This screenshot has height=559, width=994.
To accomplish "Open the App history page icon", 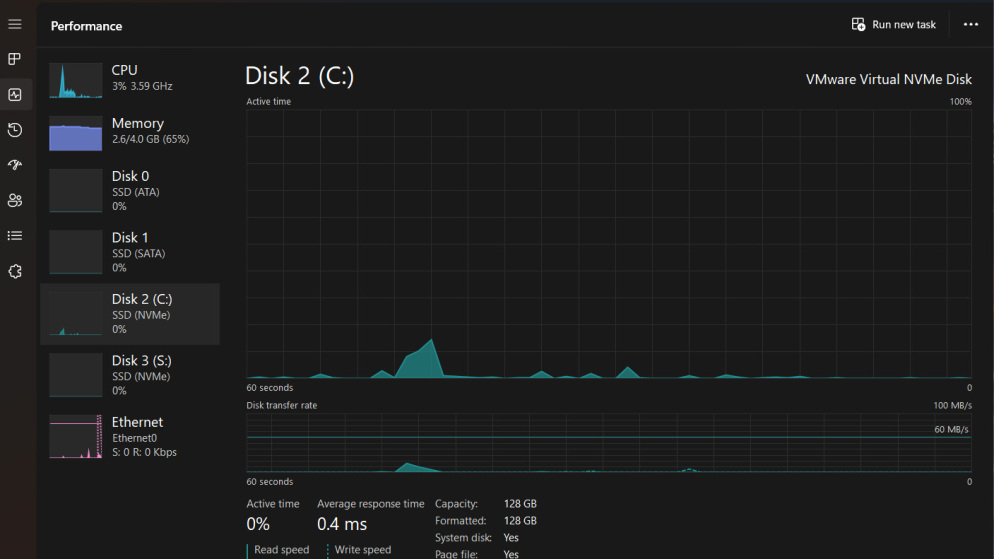I will pyautogui.click(x=15, y=130).
